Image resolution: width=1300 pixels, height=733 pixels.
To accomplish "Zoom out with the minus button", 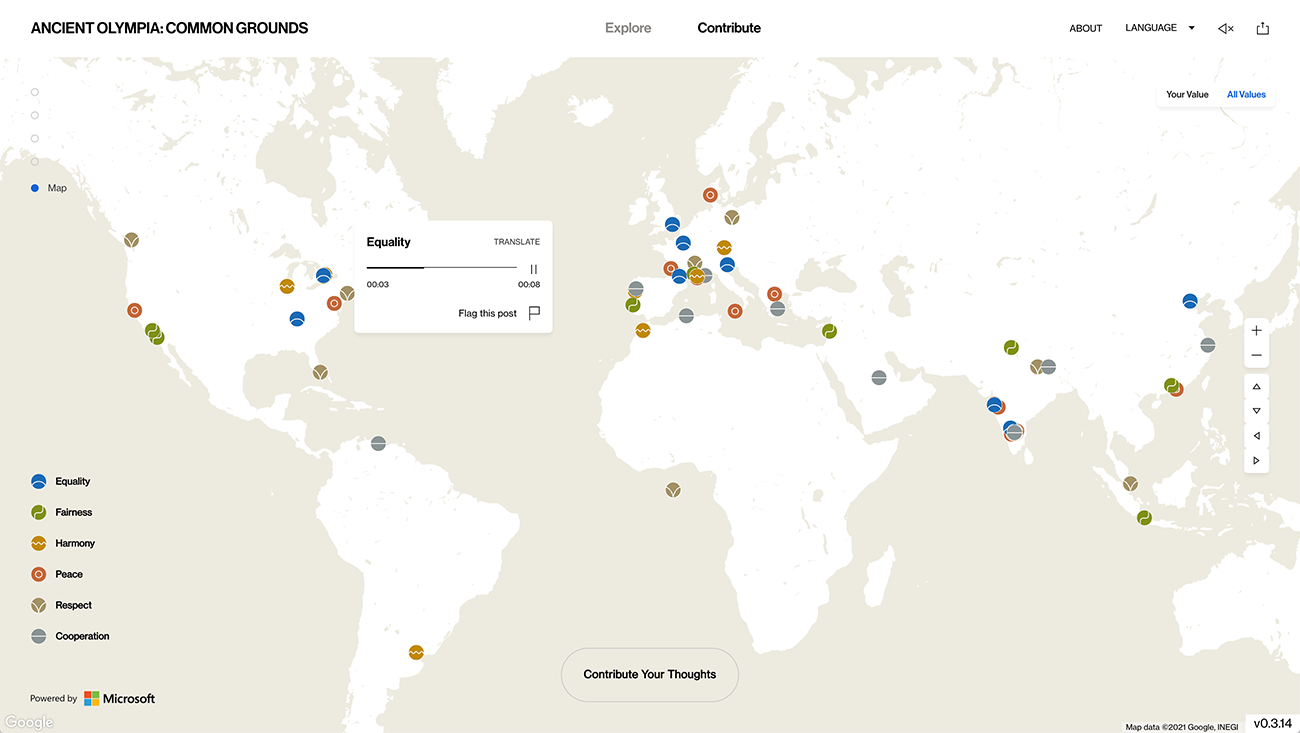I will point(1256,356).
